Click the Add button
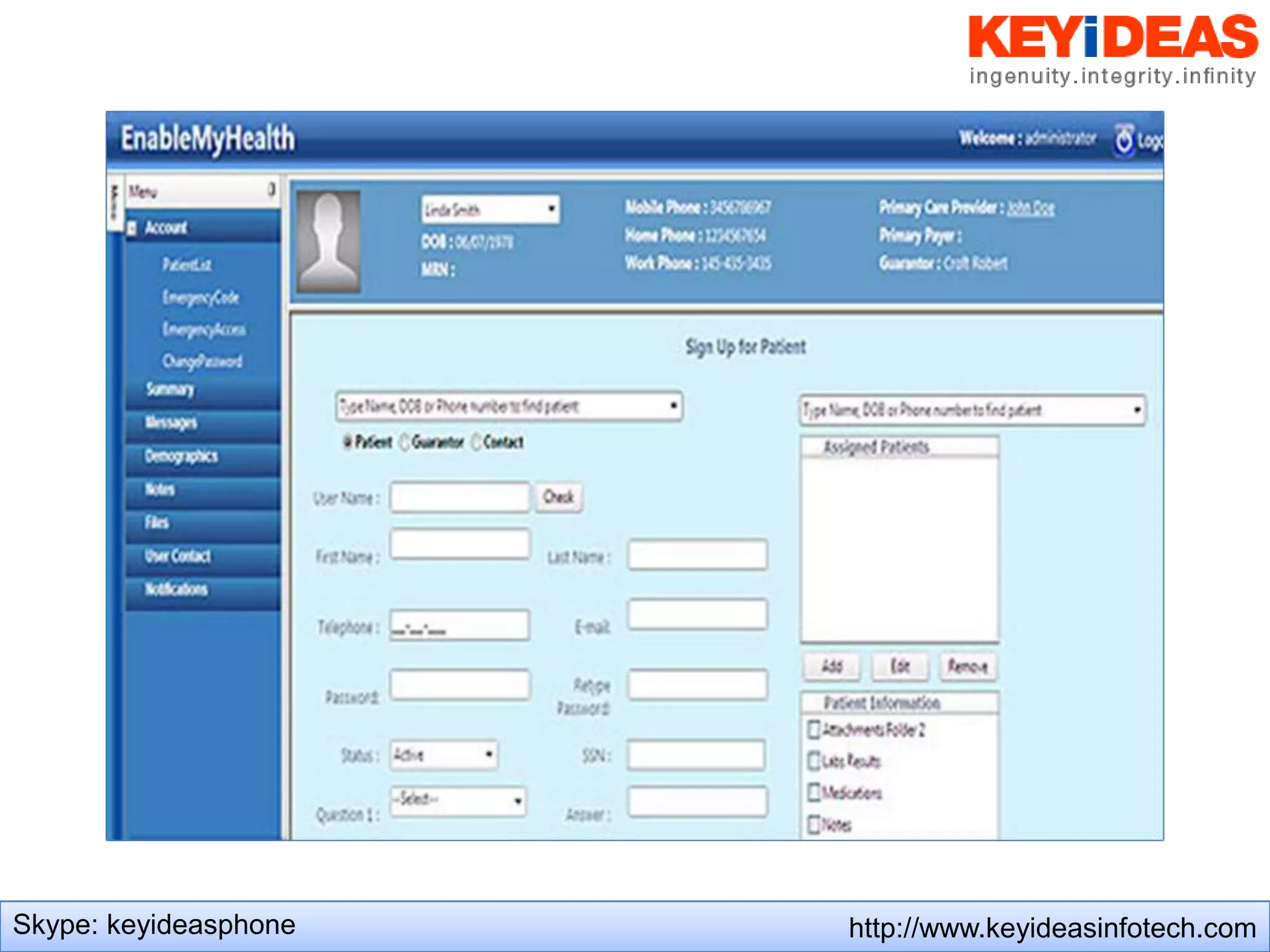Viewport: 1270px width, 952px height. coord(832,667)
